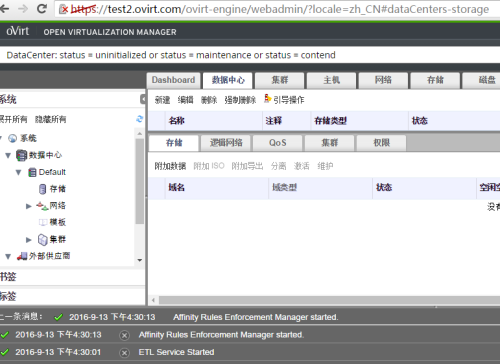Click the 激活 activate button
This screenshot has height=364, width=500.
coord(302,166)
